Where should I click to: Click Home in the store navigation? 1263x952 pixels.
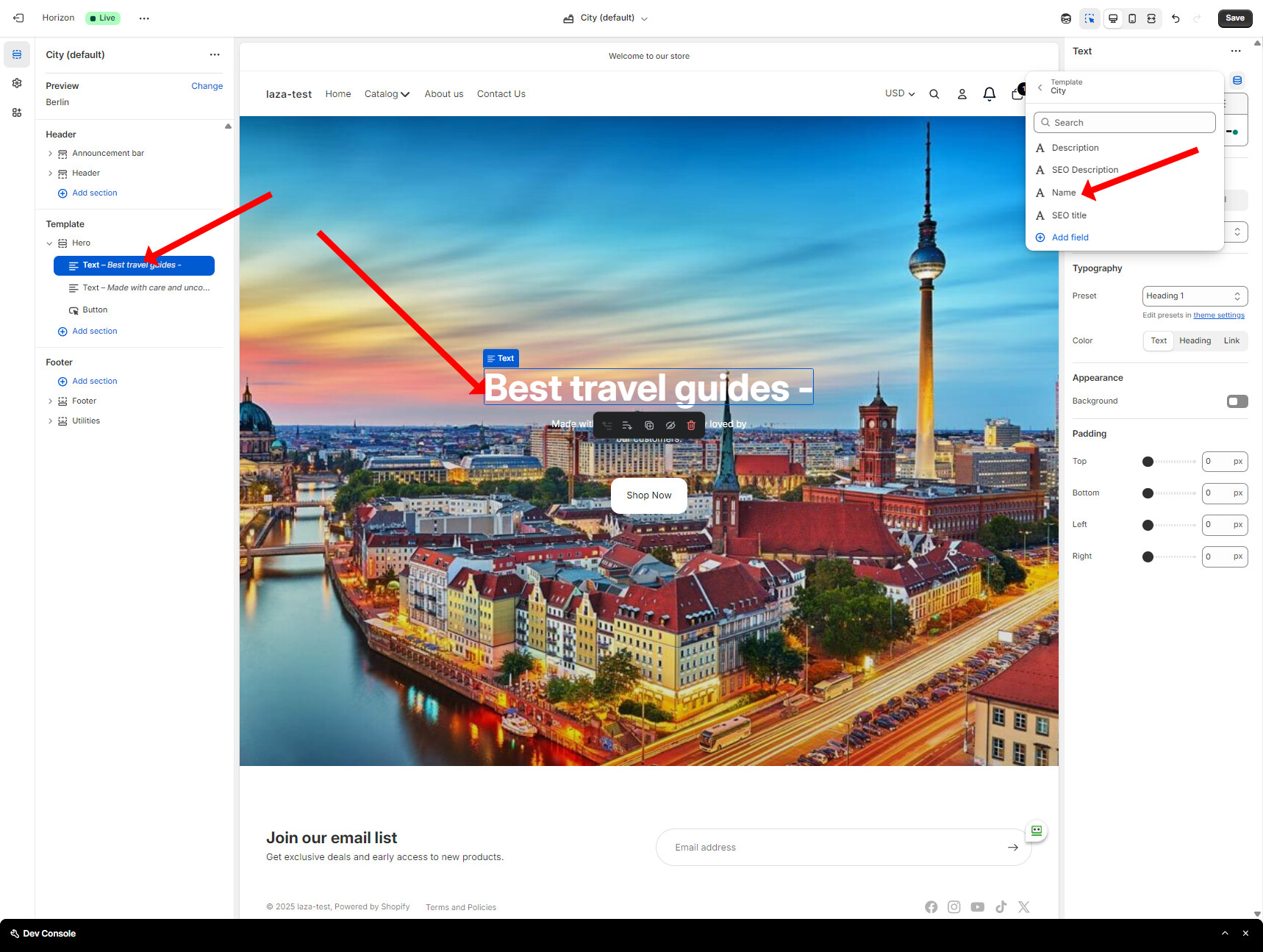pos(338,94)
